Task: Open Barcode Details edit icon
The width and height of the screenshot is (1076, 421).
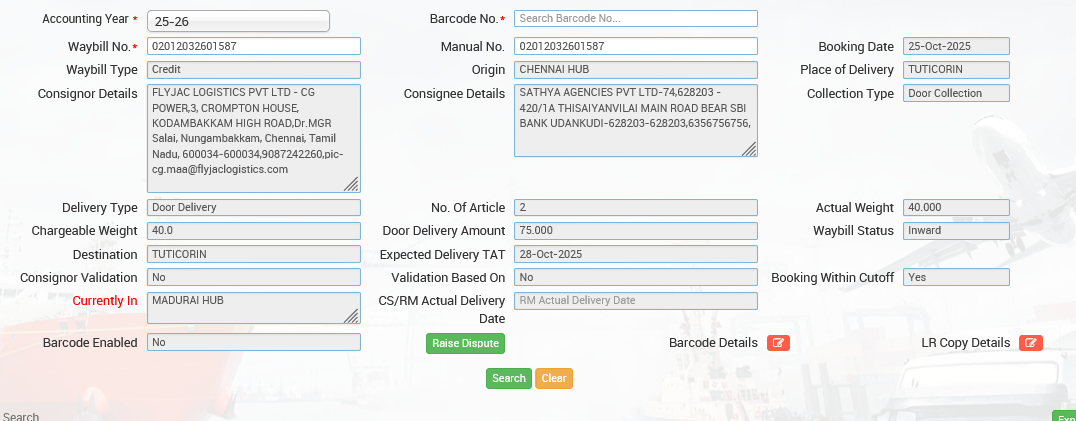Action: (778, 343)
